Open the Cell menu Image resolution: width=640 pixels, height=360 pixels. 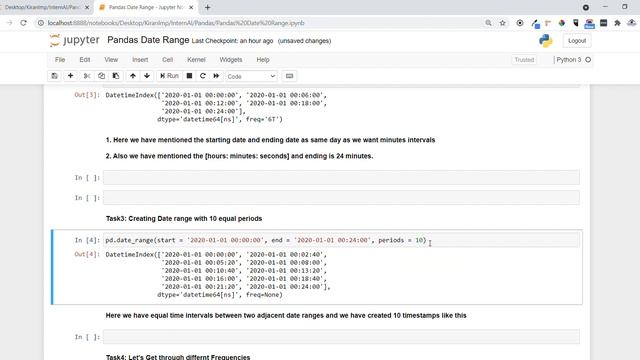pyautogui.click(x=167, y=60)
